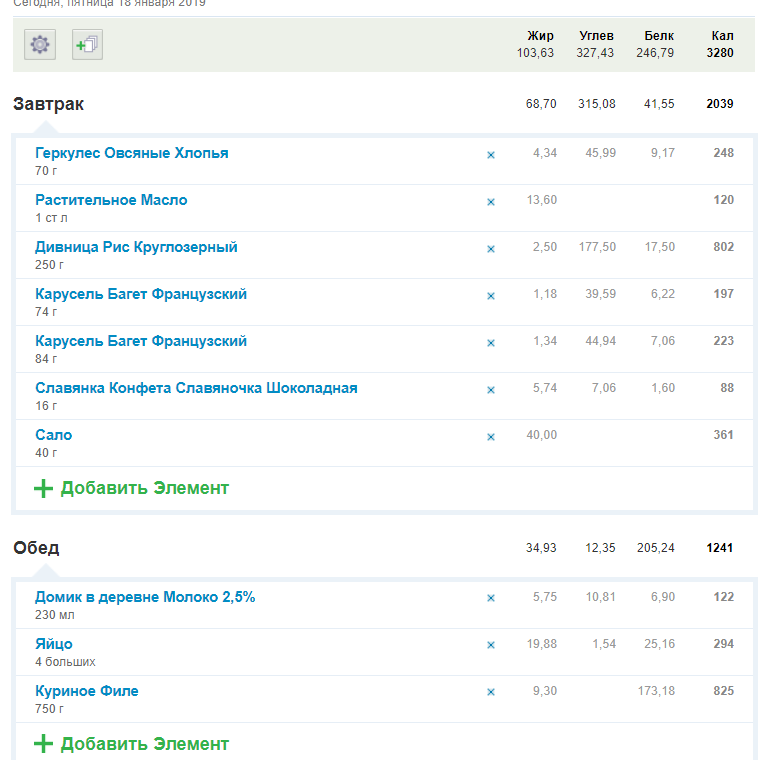The image size is (763, 760).
Task: Open the 84 г Карусель Багет Французский entry
Action: (x=141, y=341)
